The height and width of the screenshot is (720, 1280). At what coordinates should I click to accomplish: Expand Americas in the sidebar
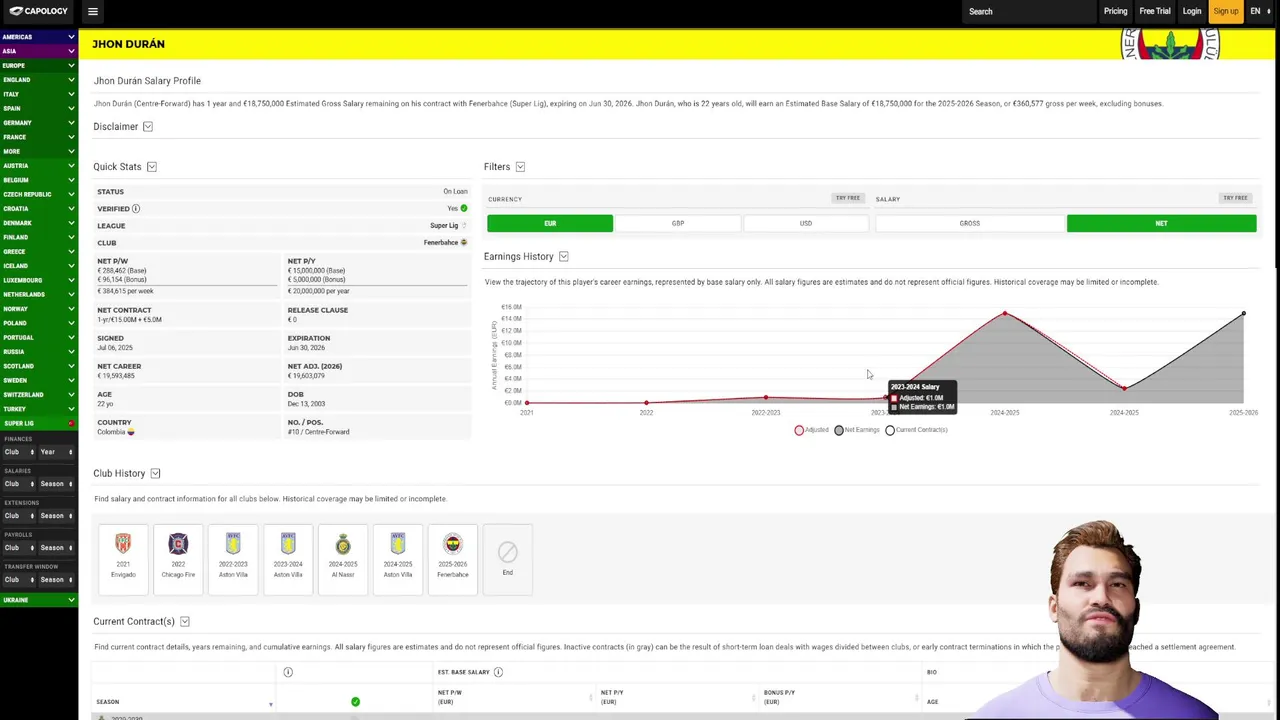coord(38,37)
